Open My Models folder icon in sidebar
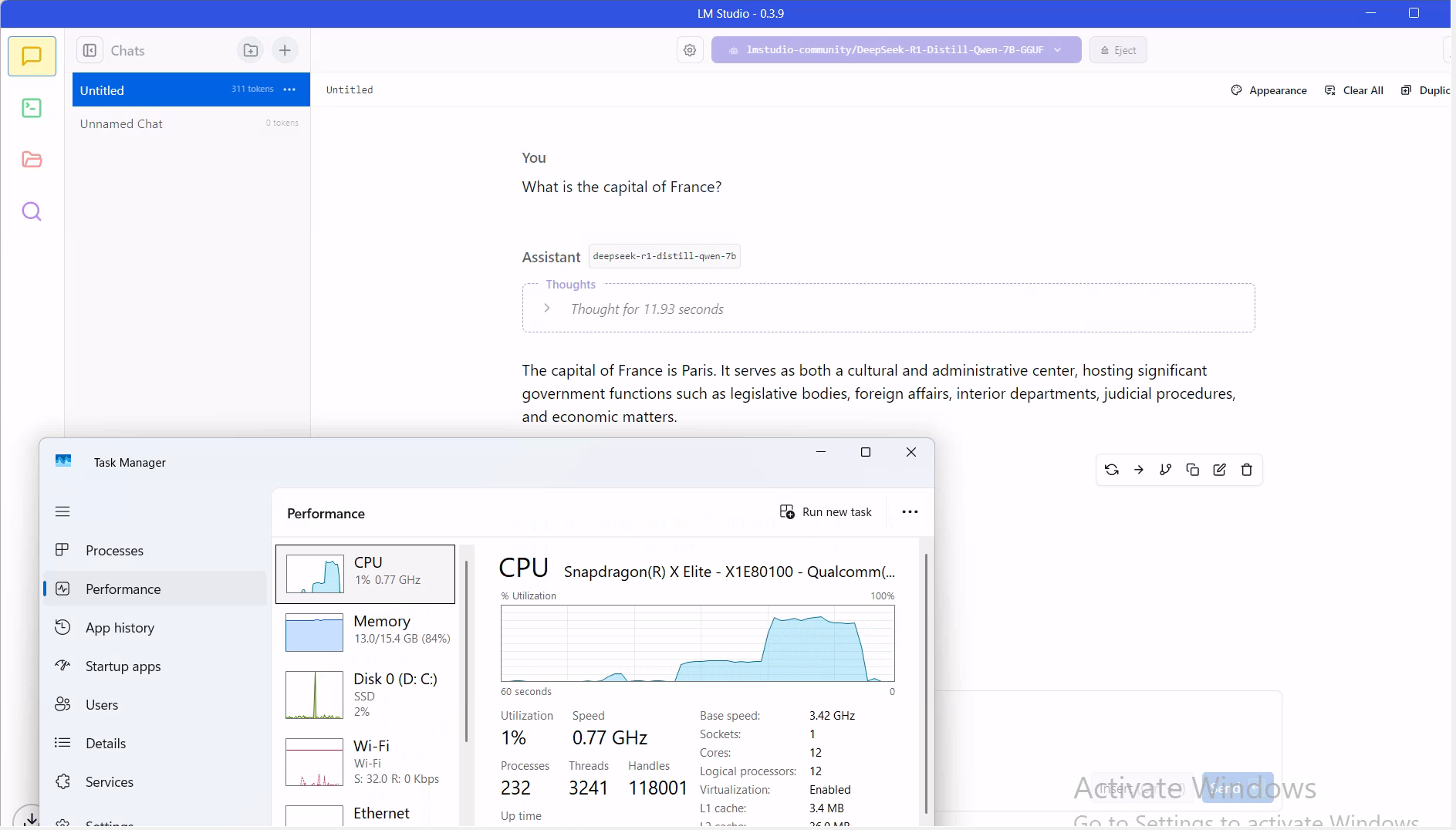 point(32,160)
